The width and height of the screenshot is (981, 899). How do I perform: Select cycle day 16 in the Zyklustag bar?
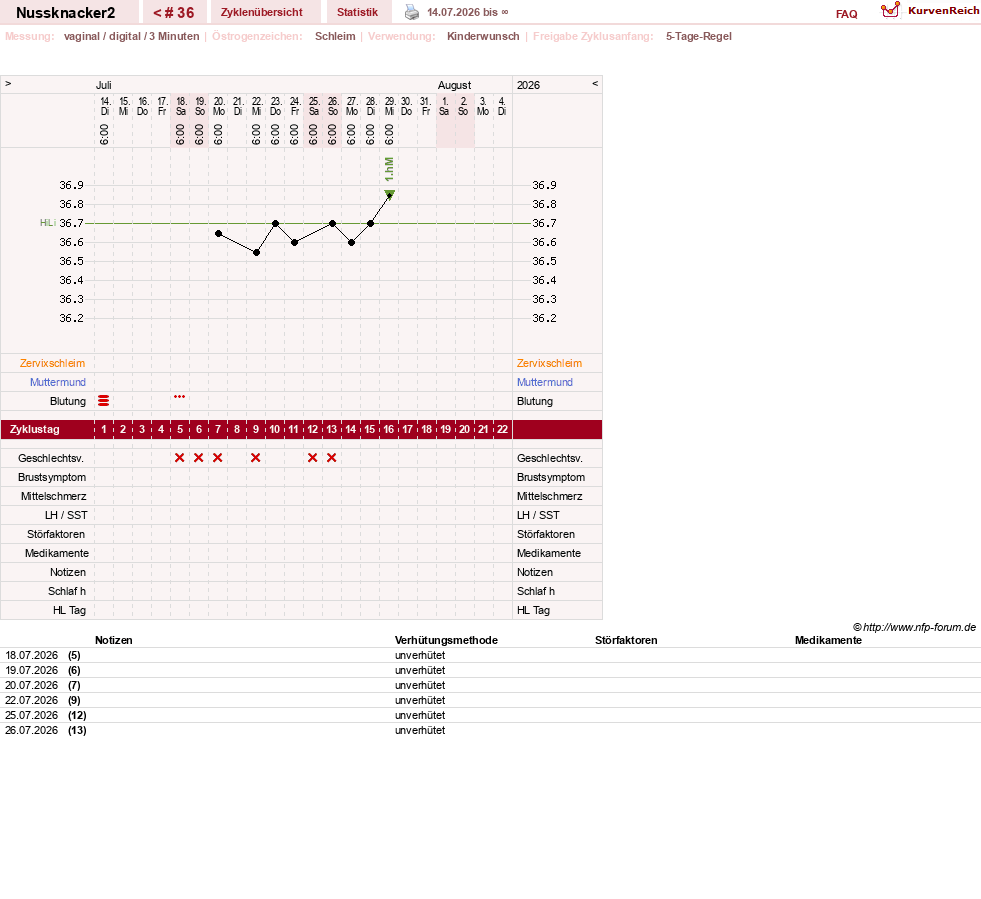[x=389, y=429]
